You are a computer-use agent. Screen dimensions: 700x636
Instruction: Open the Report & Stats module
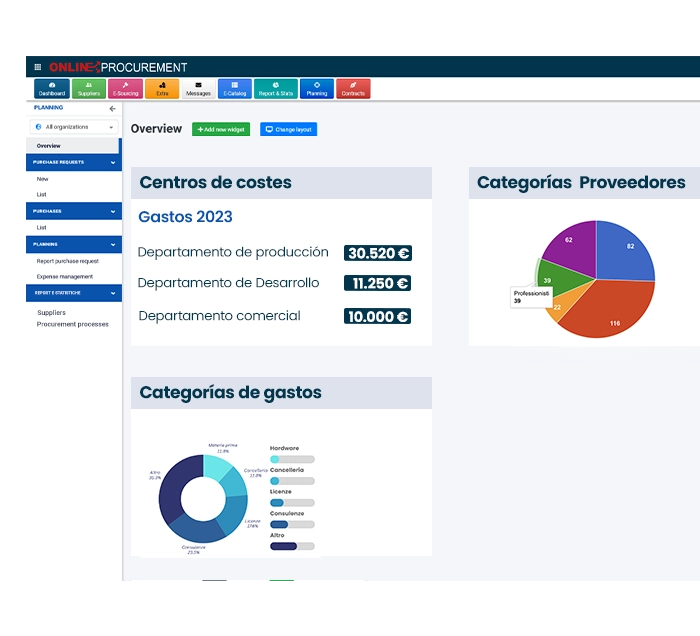point(276,89)
